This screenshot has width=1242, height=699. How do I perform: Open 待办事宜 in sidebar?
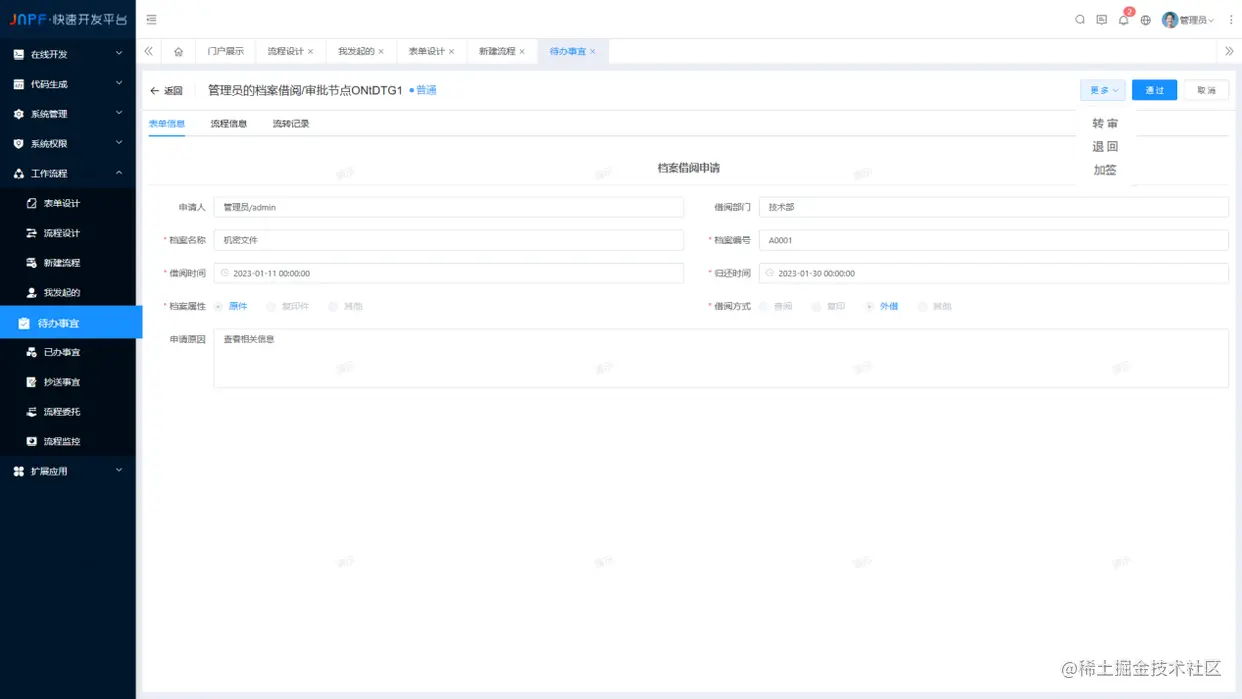click(x=71, y=323)
